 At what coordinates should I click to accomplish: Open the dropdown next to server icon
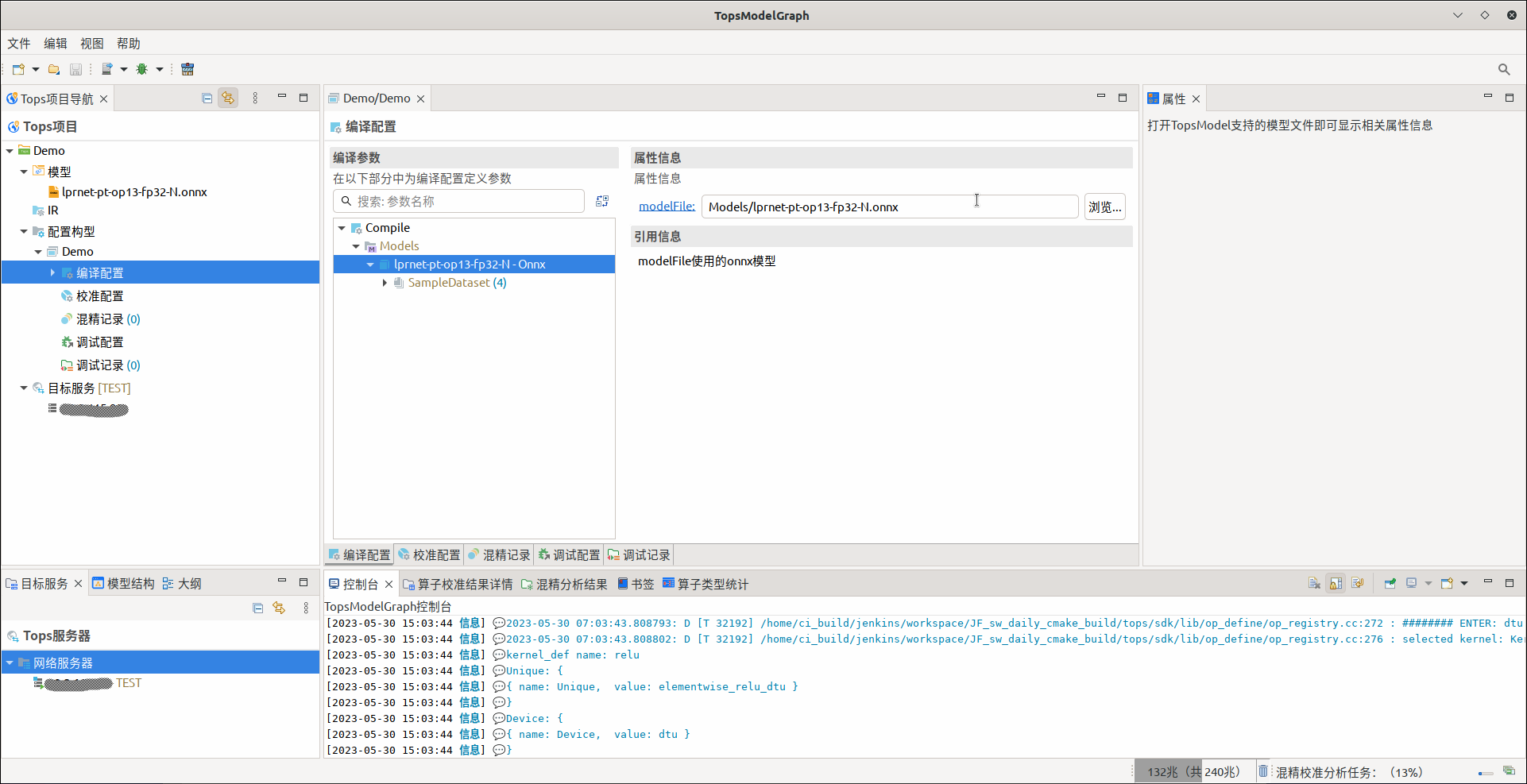[x=124, y=69]
